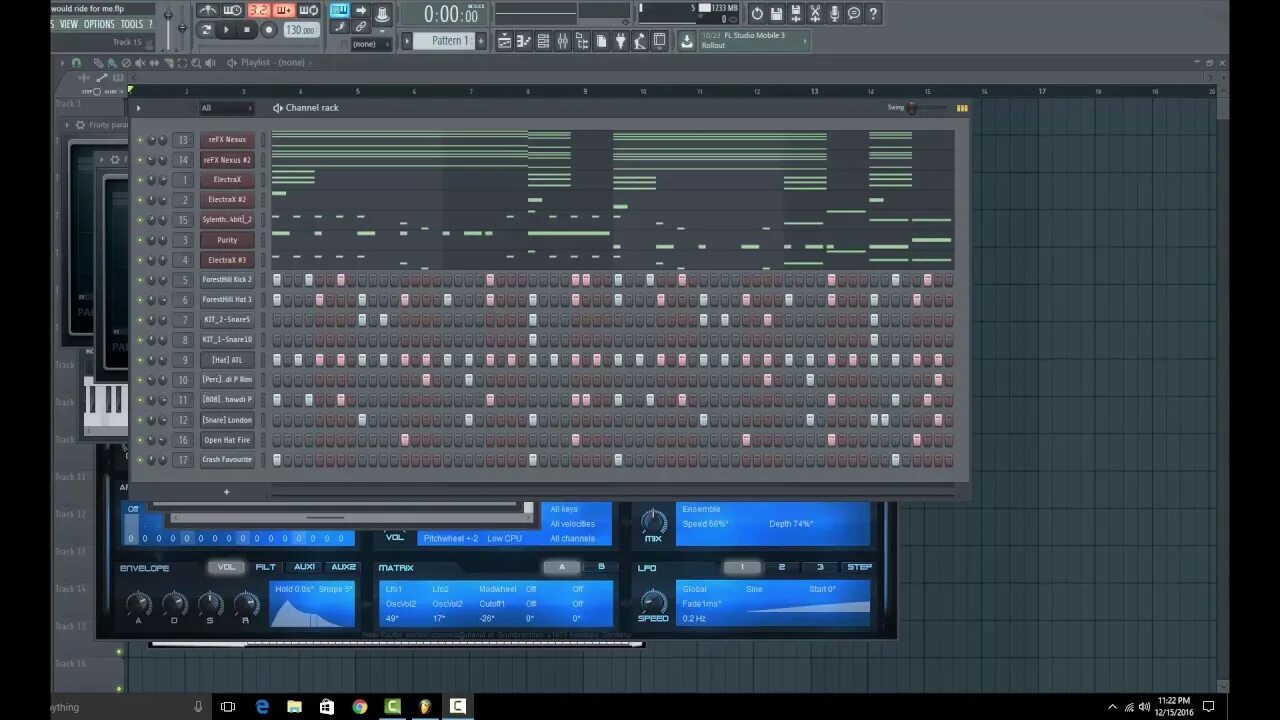Click the envelope A (attack) knob

click(138, 603)
